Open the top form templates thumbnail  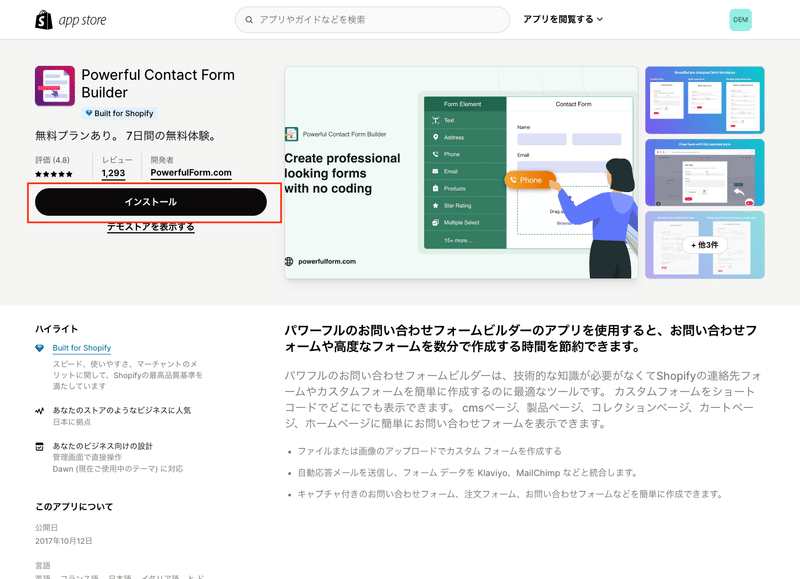[705, 100]
